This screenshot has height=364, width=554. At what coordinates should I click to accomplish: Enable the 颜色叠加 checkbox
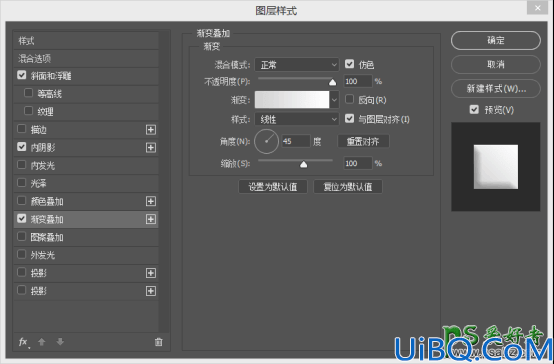22,201
